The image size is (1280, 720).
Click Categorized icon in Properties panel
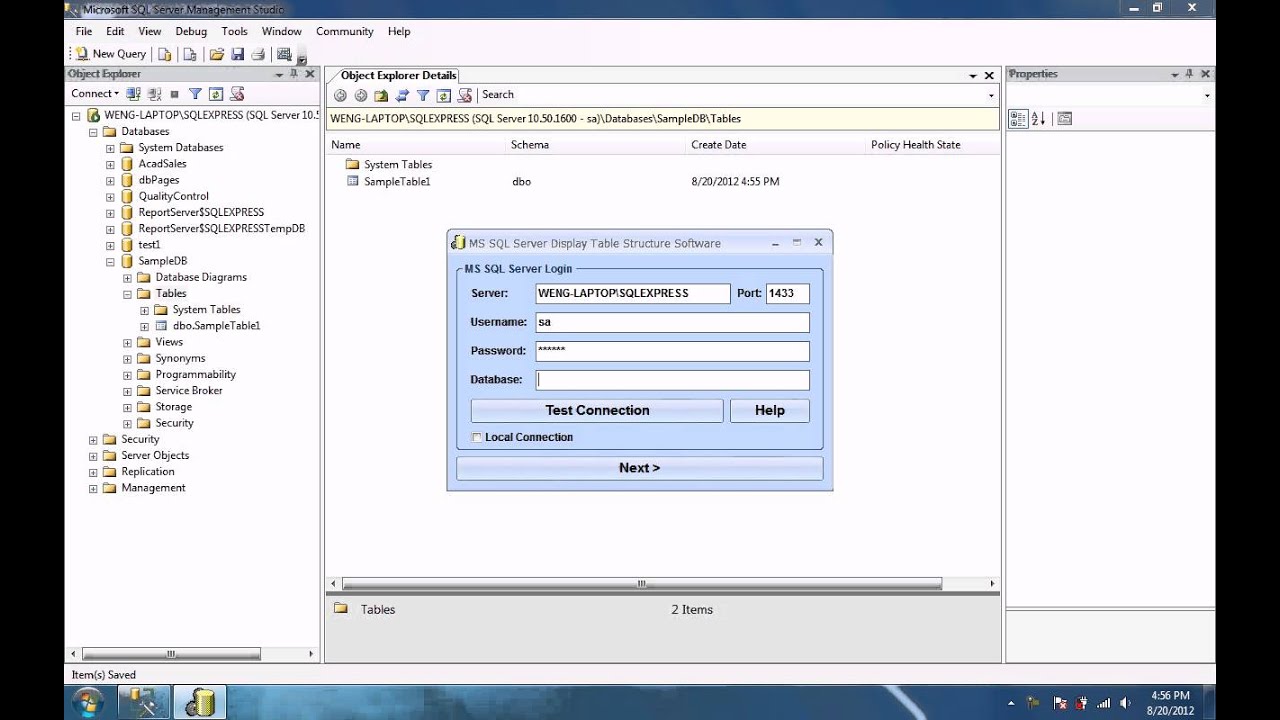coord(1018,118)
